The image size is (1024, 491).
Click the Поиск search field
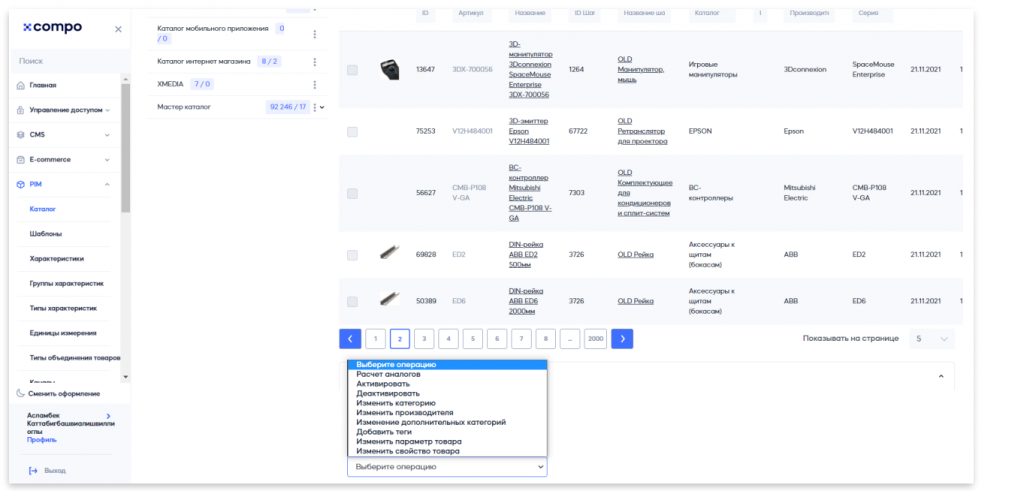click(70, 61)
